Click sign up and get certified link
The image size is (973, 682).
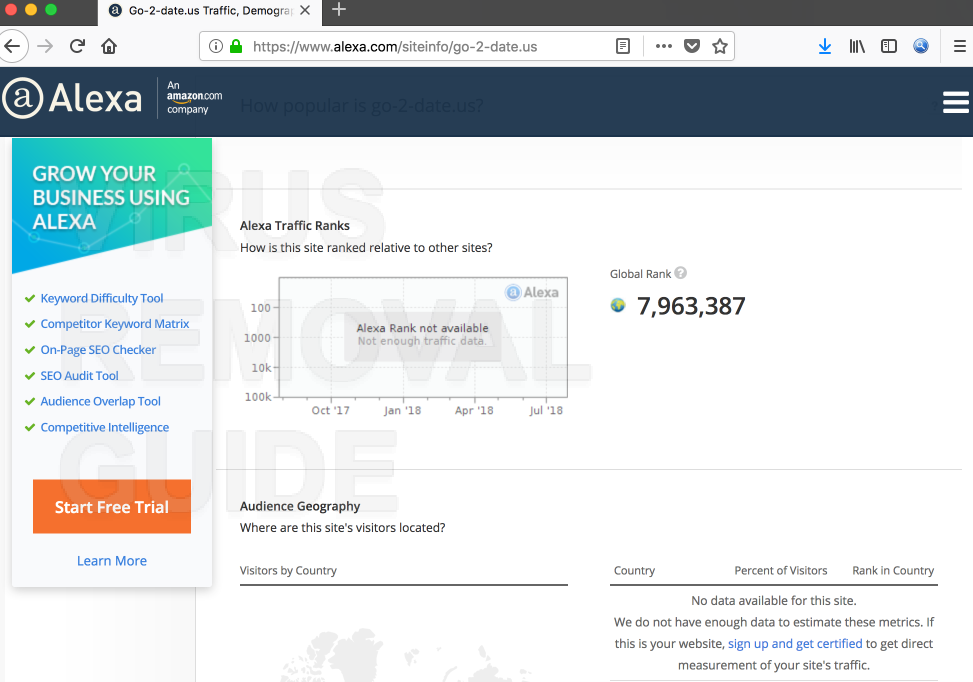pyautogui.click(x=795, y=644)
